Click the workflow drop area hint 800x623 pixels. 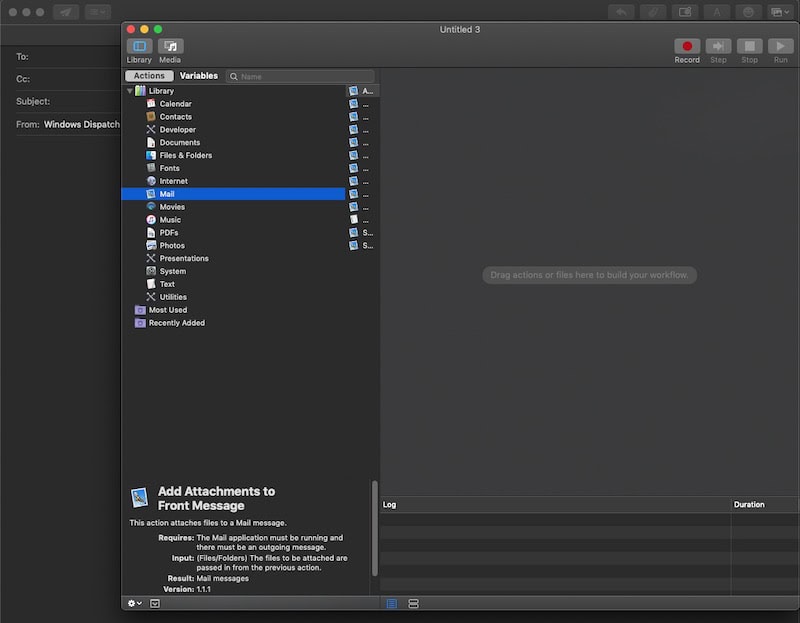(x=589, y=275)
